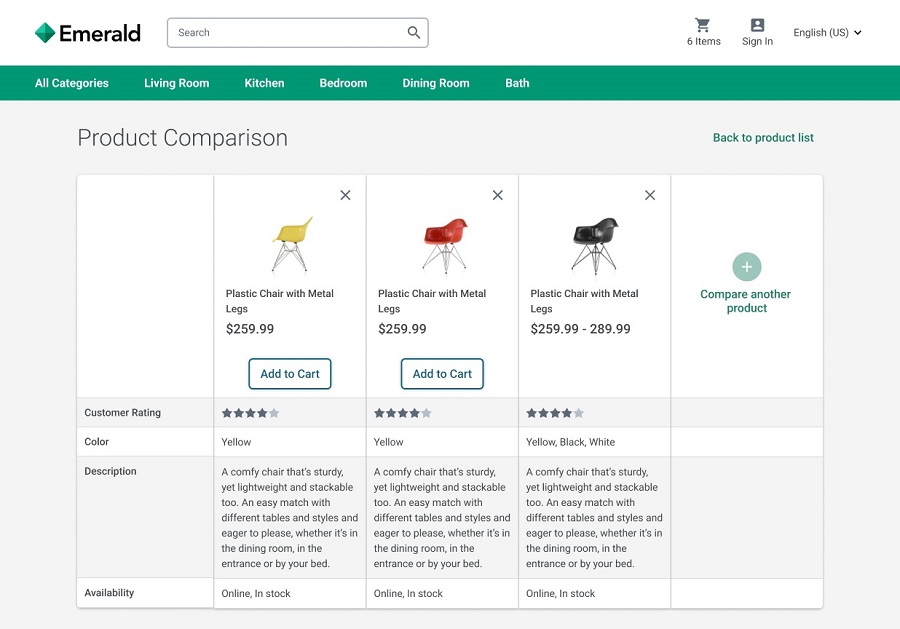900x629 pixels.
Task: Go to the Living Room category
Action: tap(176, 83)
